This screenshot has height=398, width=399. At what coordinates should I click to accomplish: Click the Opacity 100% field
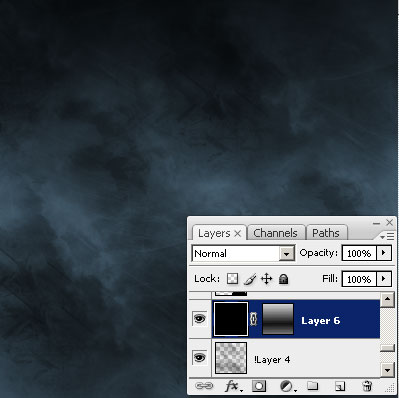click(359, 253)
